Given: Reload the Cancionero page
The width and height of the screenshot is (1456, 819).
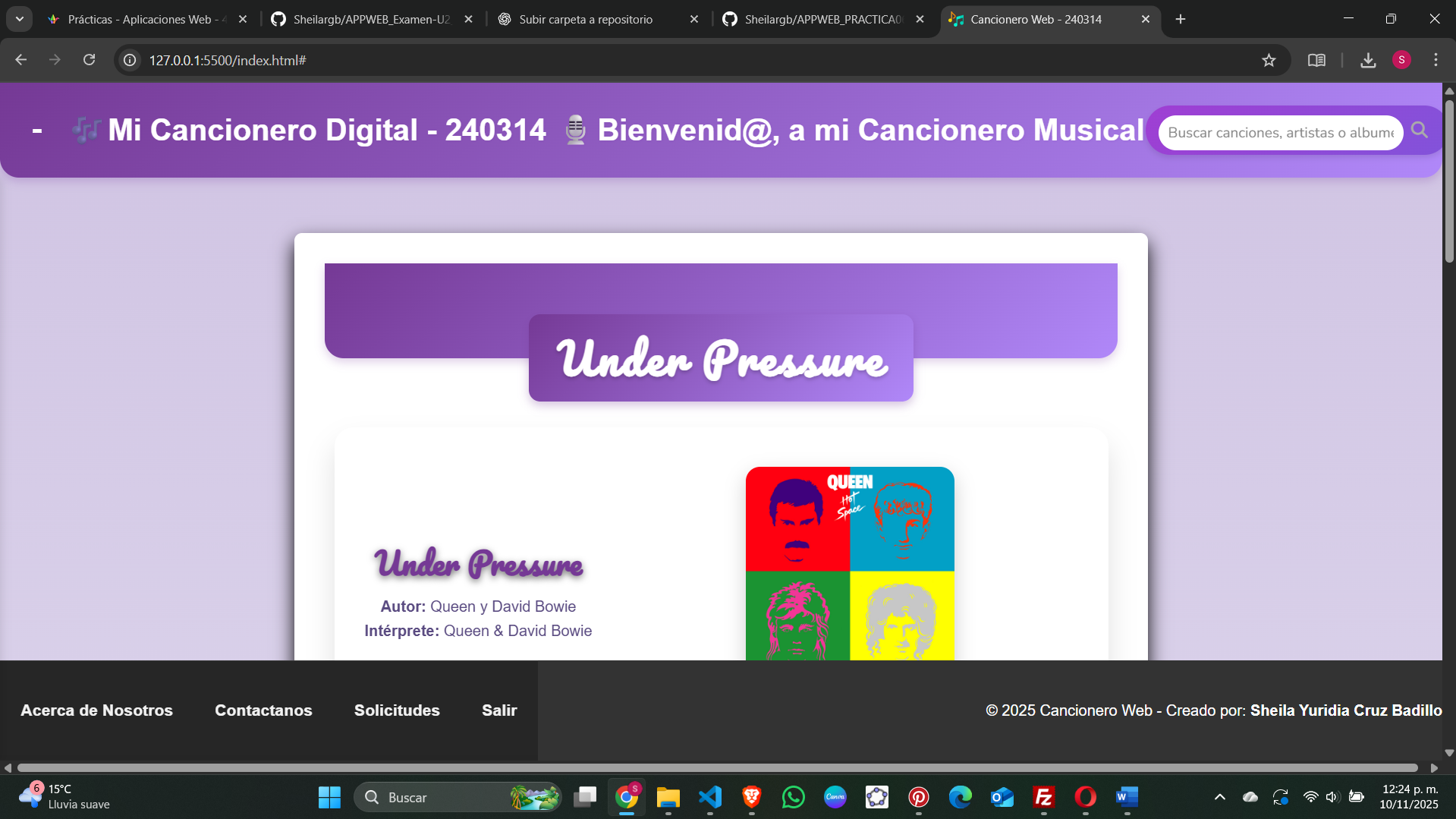Looking at the screenshot, I should (x=90, y=60).
